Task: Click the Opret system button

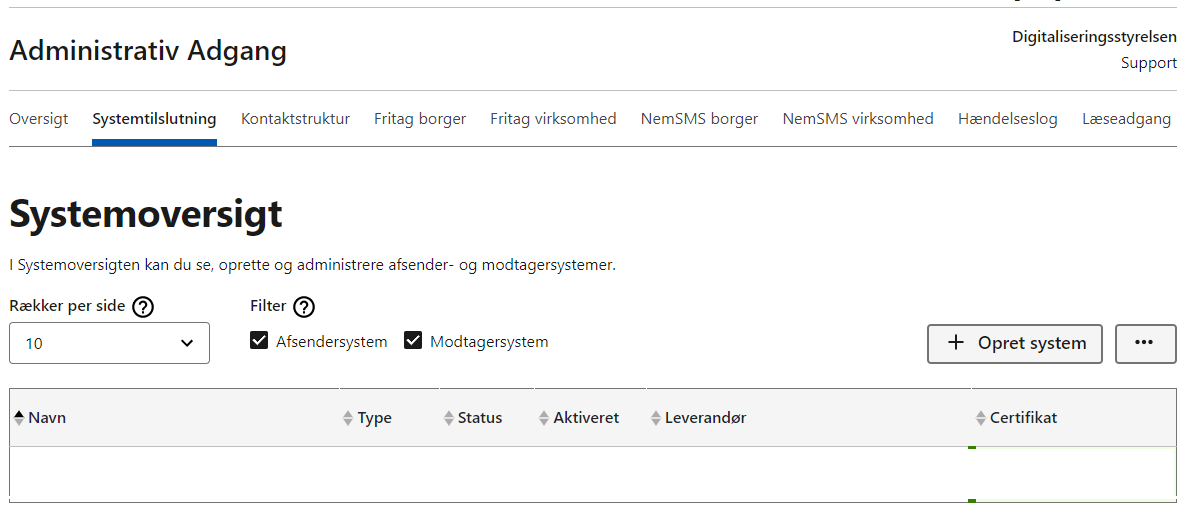Action: coord(1015,343)
